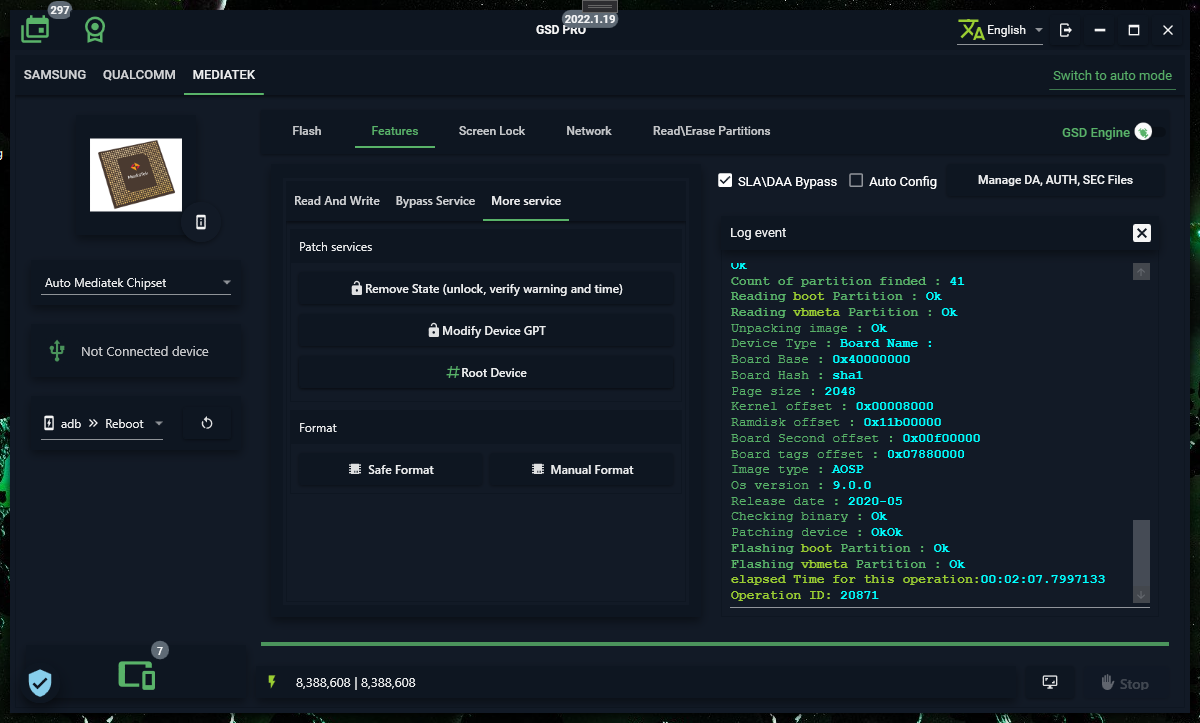Click the monitor screenshot button
This screenshot has width=1200, height=723.
coord(1050,682)
